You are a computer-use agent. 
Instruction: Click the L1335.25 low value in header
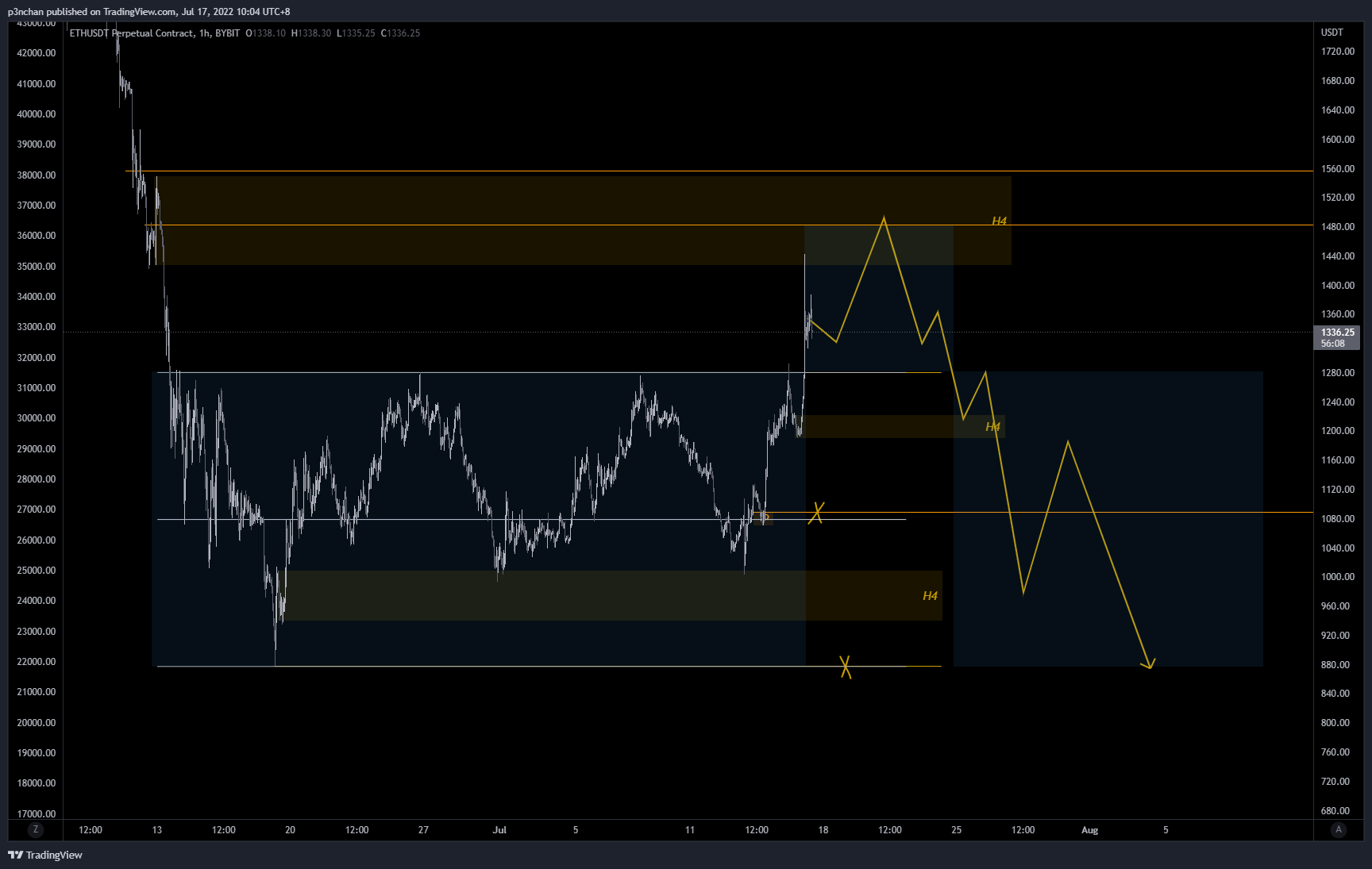[x=356, y=33]
